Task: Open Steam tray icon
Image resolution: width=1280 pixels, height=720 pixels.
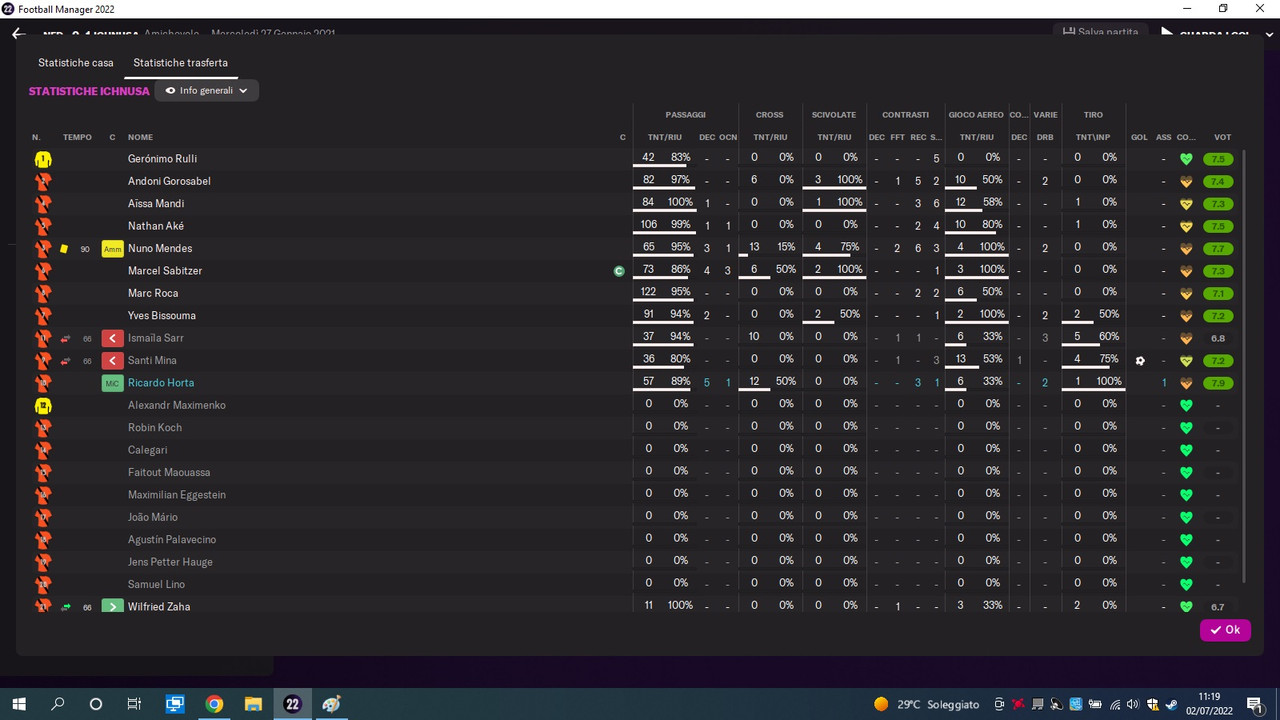Action: pyautogui.click(x=1172, y=704)
